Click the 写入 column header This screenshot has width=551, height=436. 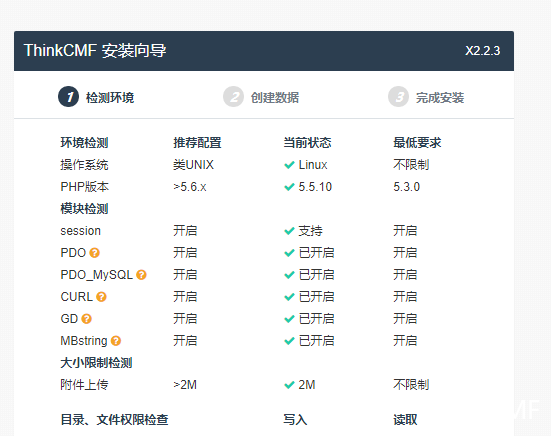pyautogui.click(x=295, y=420)
